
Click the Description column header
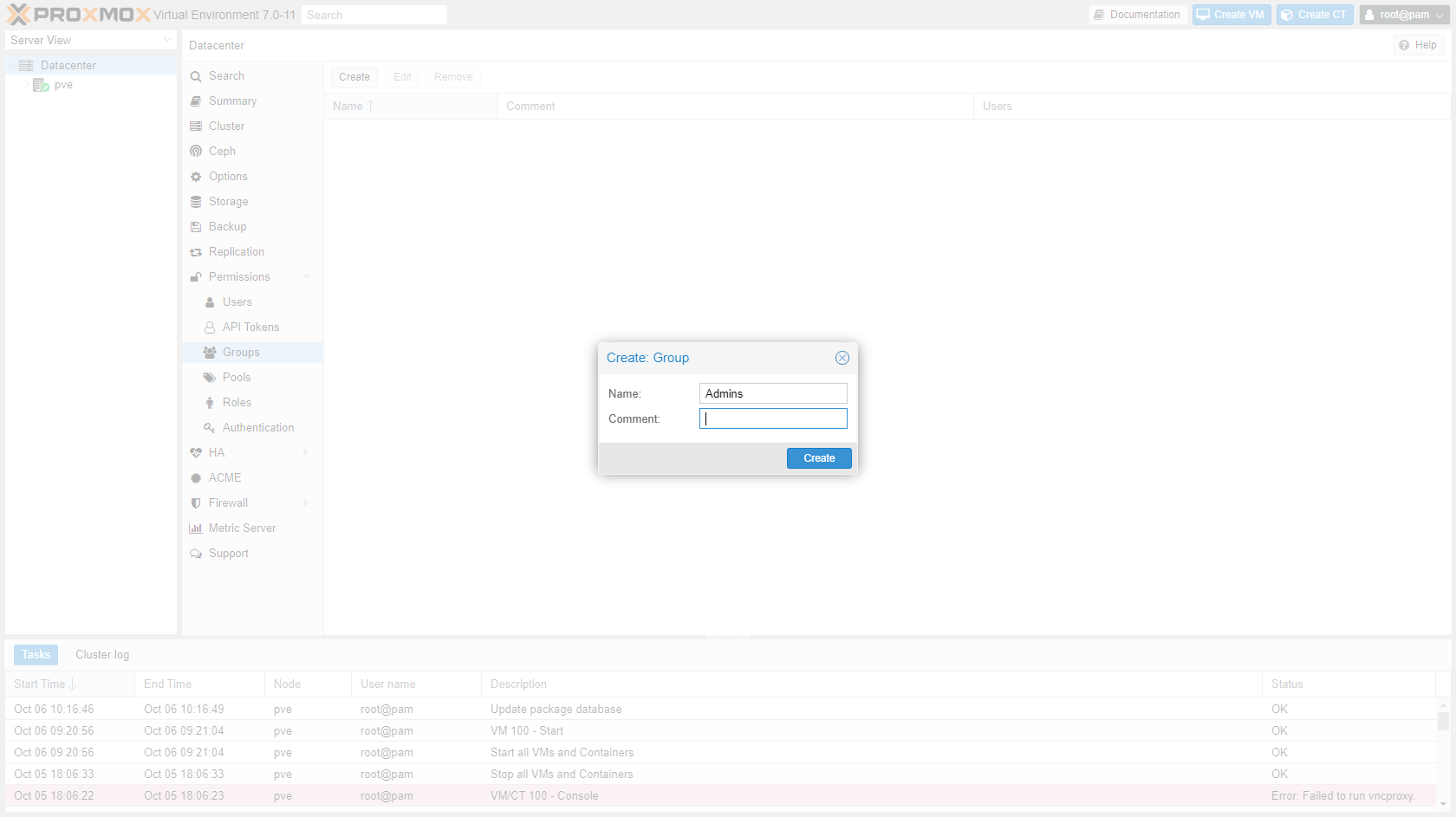(x=872, y=684)
